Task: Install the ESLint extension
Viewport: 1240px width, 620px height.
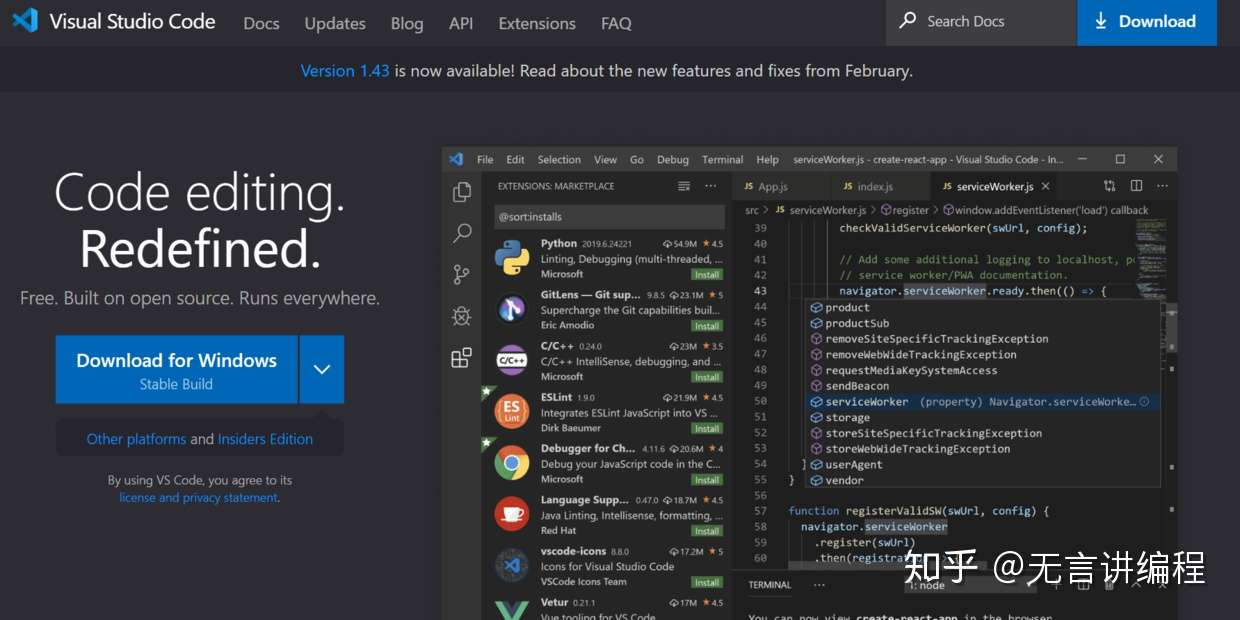Action: tap(707, 428)
